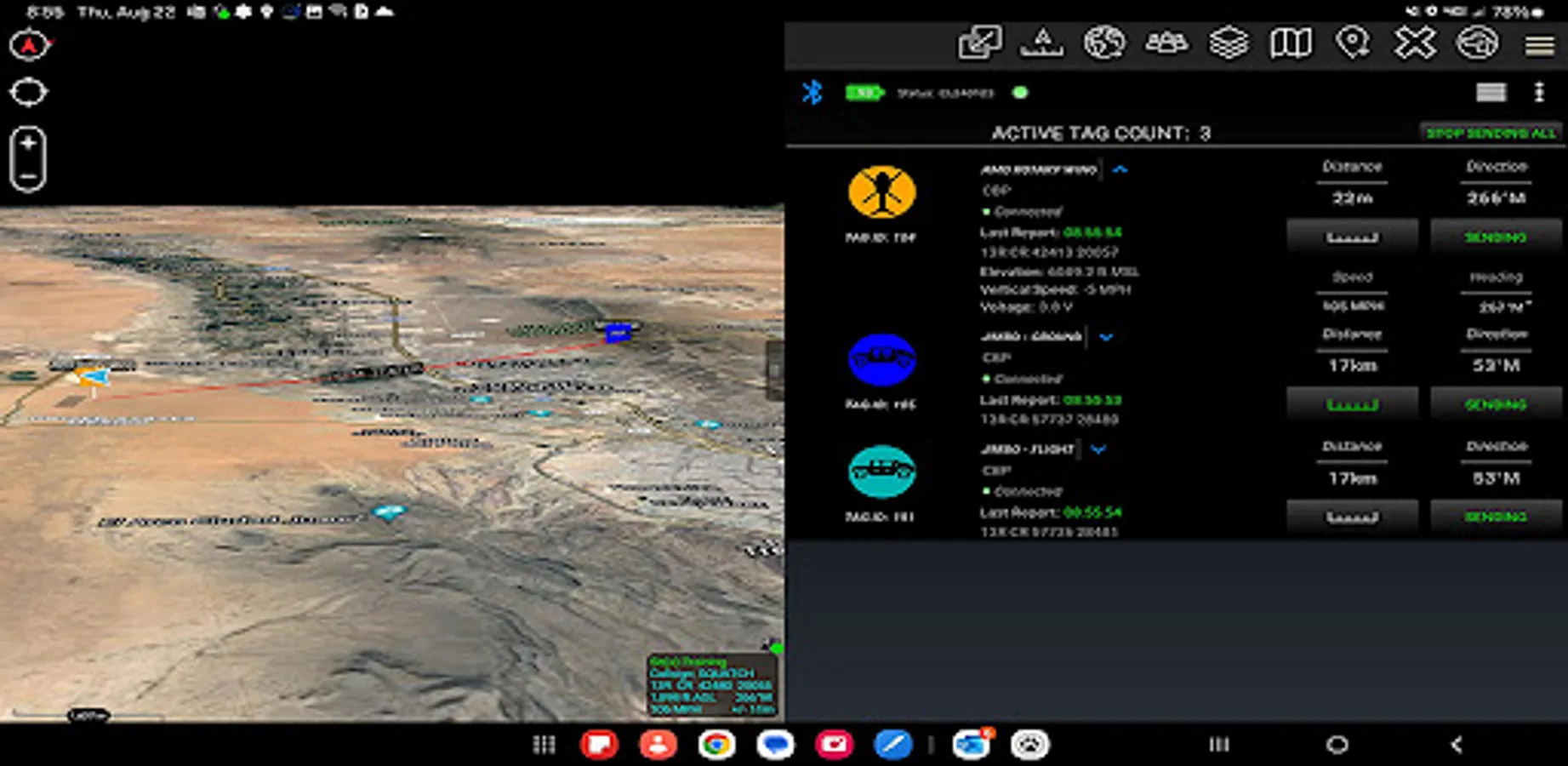Toggle SENDING for the JIMBO GROUND tag

click(x=1496, y=404)
